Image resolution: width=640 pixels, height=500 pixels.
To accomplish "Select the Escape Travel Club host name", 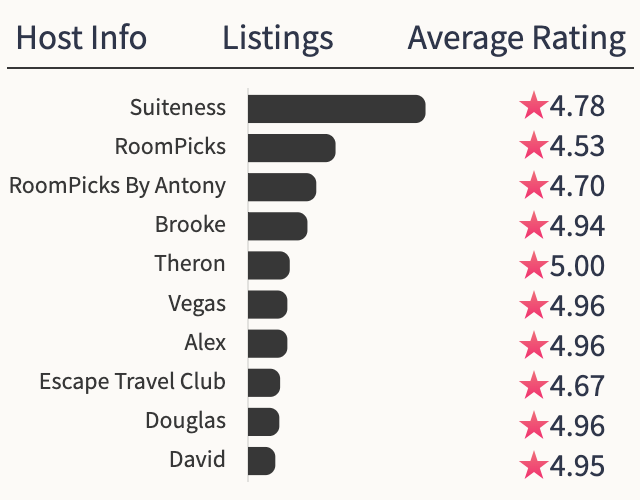I will pos(132,382).
